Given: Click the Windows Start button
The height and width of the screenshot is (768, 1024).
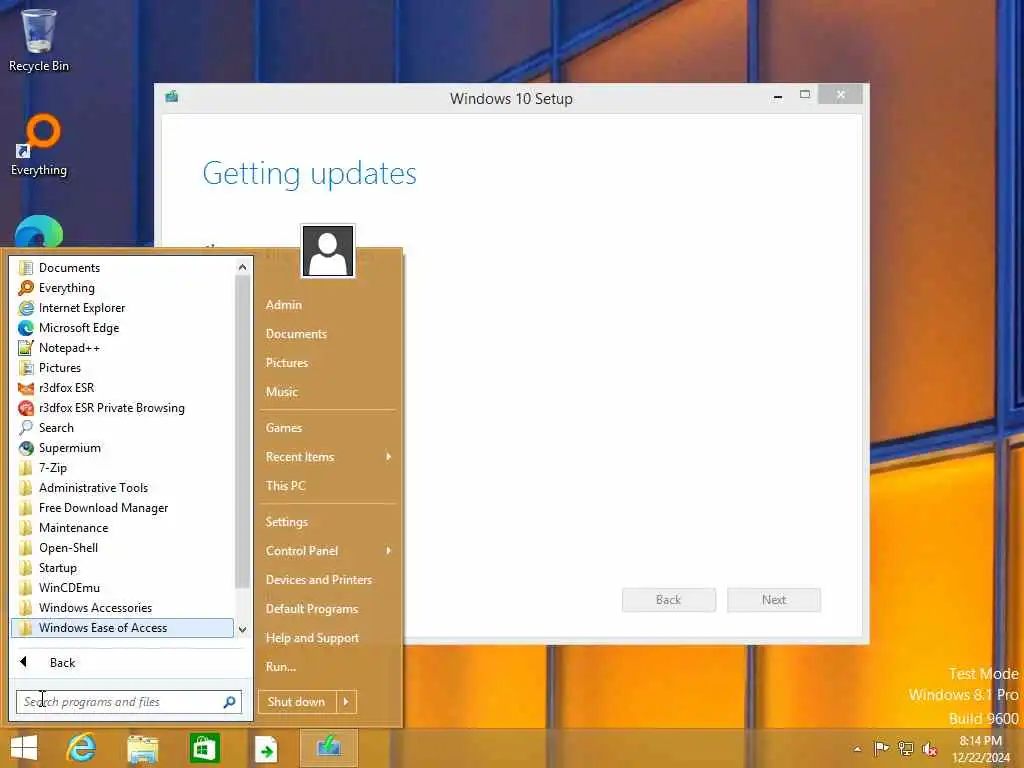Looking at the screenshot, I should coord(24,748).
